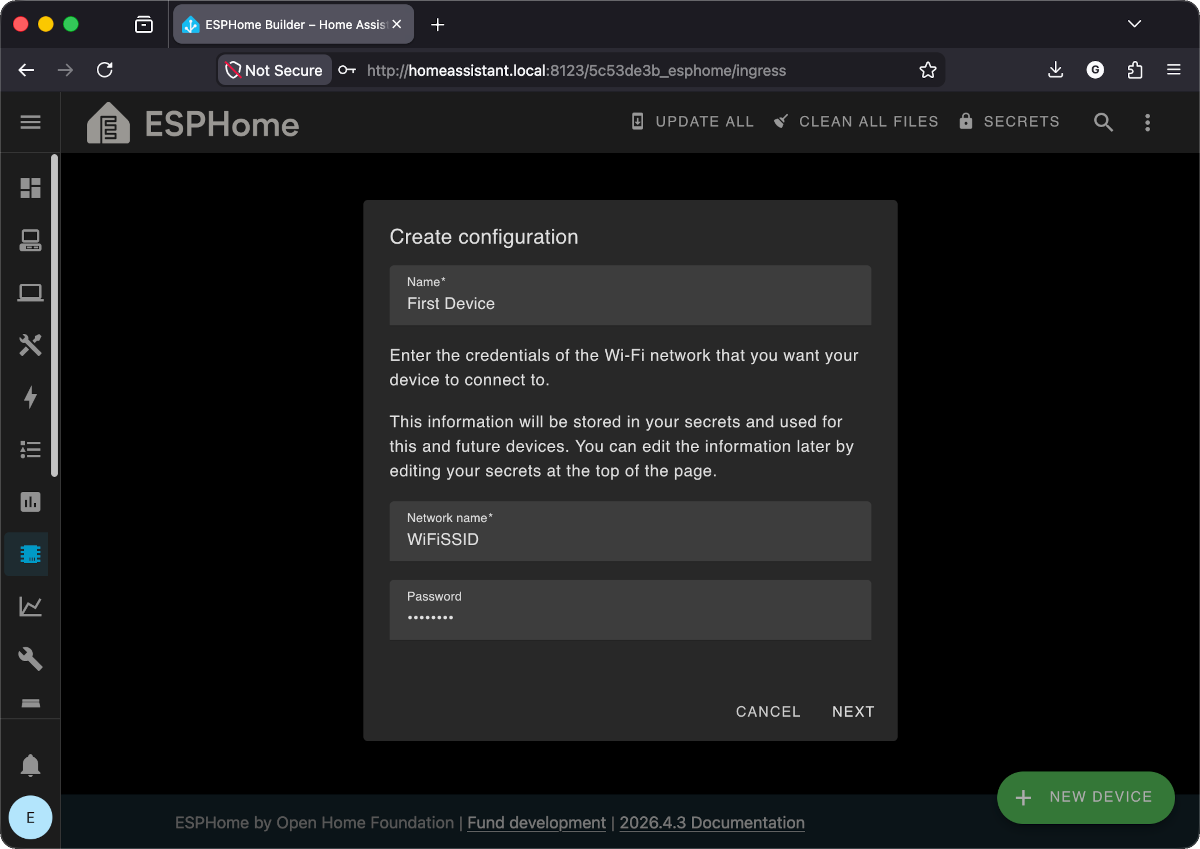
Task: Expand the list all tabs chevron
Action: point(1134,24)
